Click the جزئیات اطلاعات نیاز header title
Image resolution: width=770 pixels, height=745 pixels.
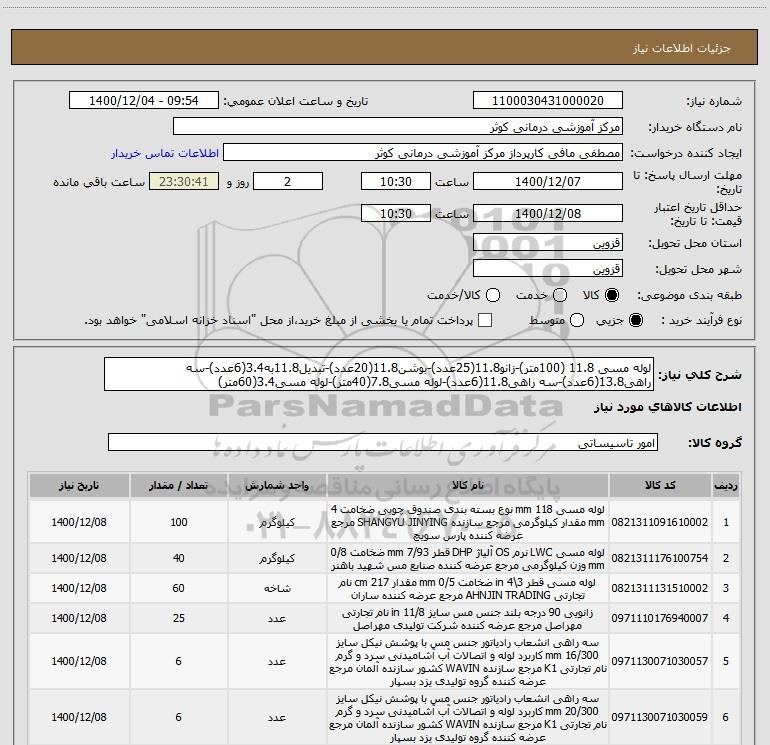coord(682,48)
